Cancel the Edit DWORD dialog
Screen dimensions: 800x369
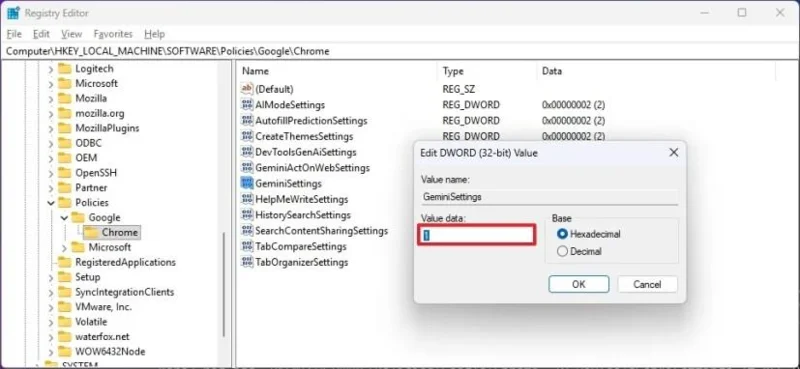647,284
